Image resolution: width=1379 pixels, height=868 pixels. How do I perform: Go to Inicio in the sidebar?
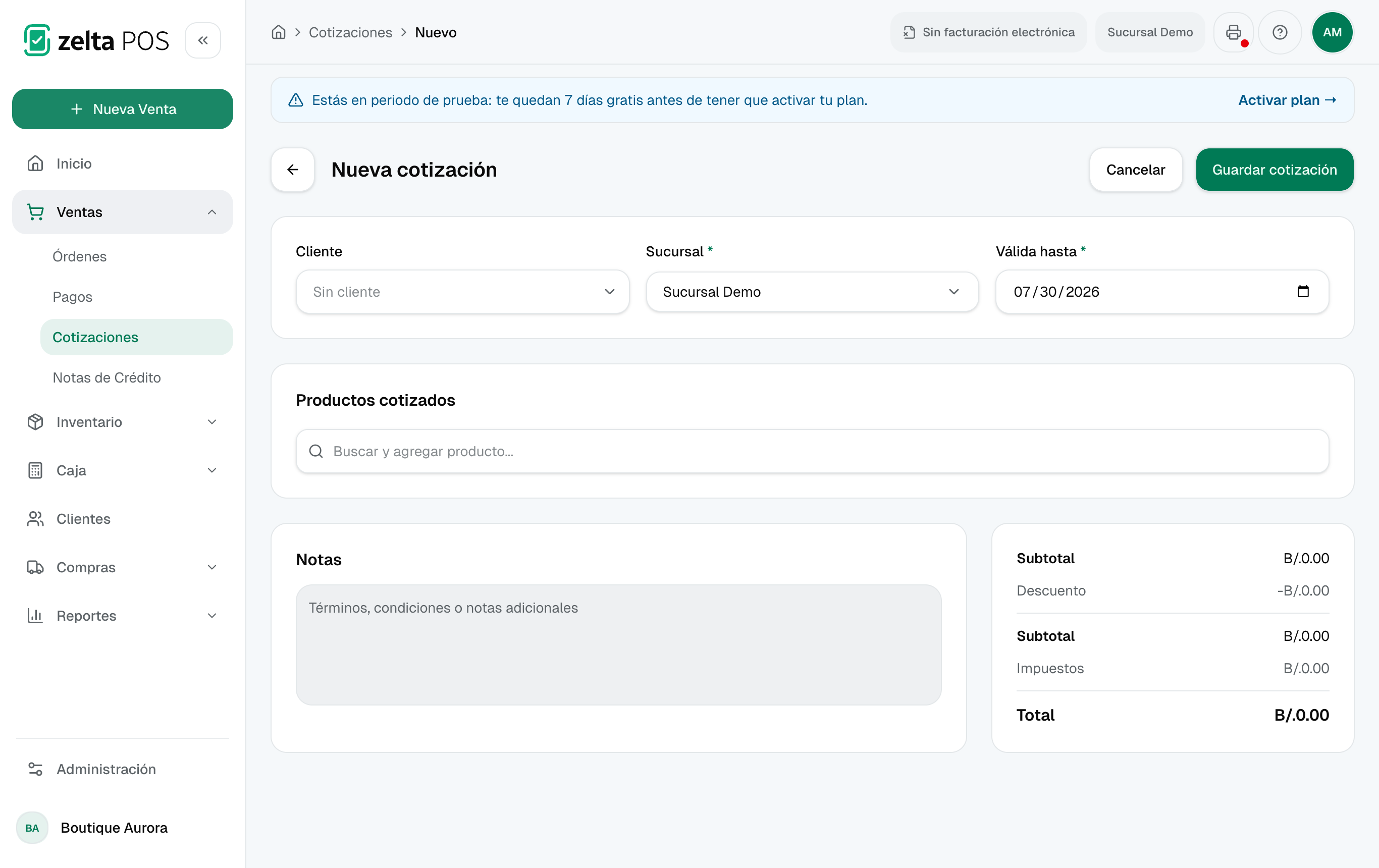pos(123,164)
